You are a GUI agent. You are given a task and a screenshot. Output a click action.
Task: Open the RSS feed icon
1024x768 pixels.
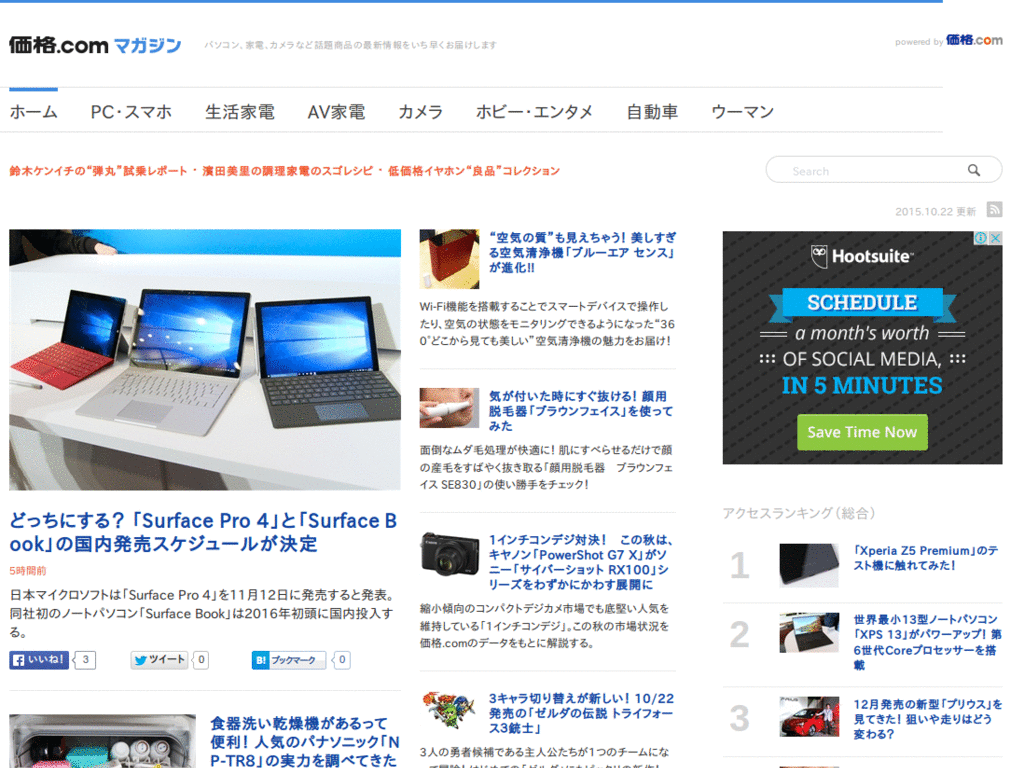tap(995, 210)
